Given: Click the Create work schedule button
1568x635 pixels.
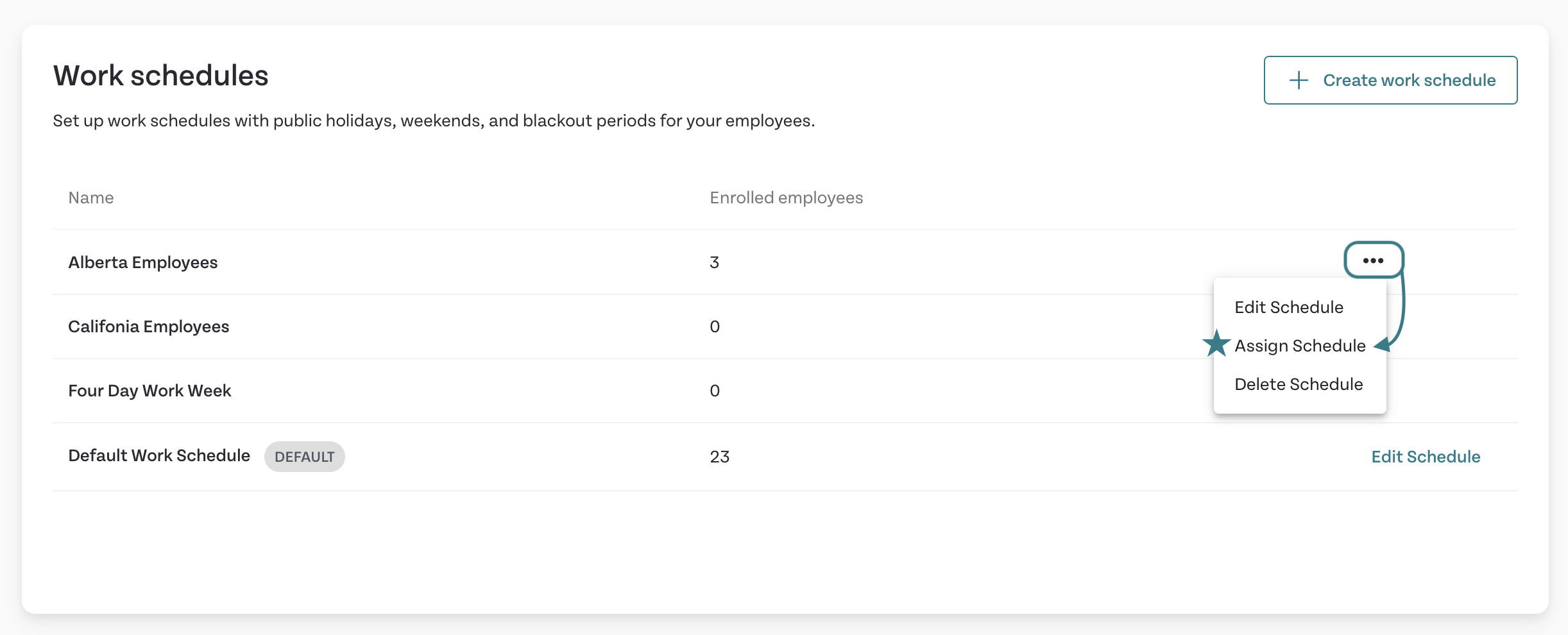Looking at the screenshot, I should pyautogui.click(x=1390, y=80).
